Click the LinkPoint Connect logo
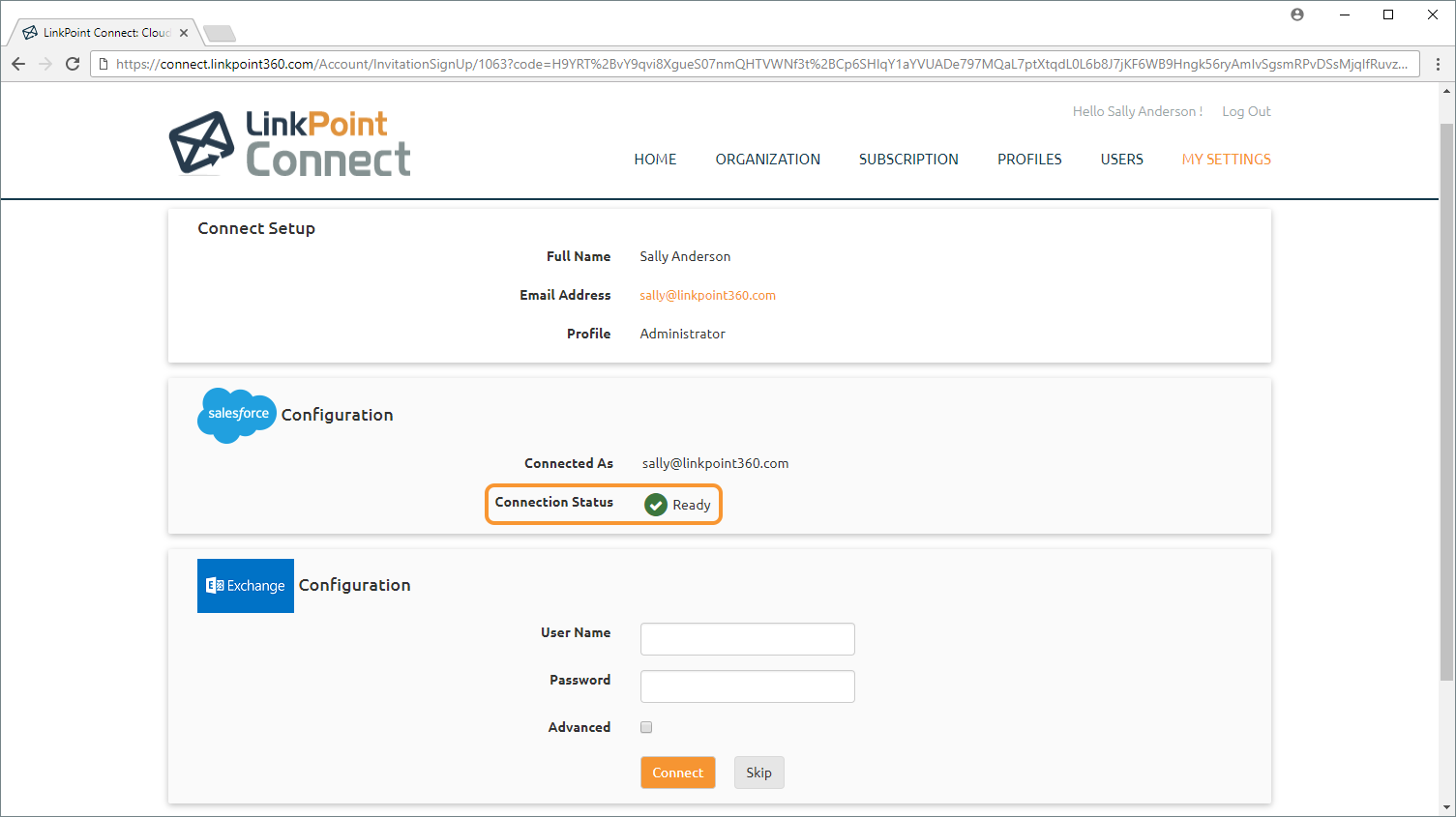Viewport: 1456px width, 817px height. 290,143
